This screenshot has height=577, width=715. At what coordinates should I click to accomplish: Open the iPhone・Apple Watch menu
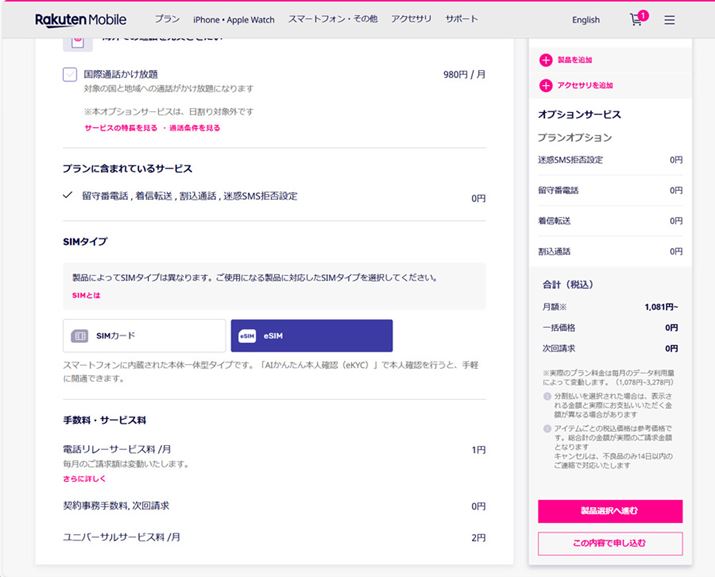[x=233, y=19]
